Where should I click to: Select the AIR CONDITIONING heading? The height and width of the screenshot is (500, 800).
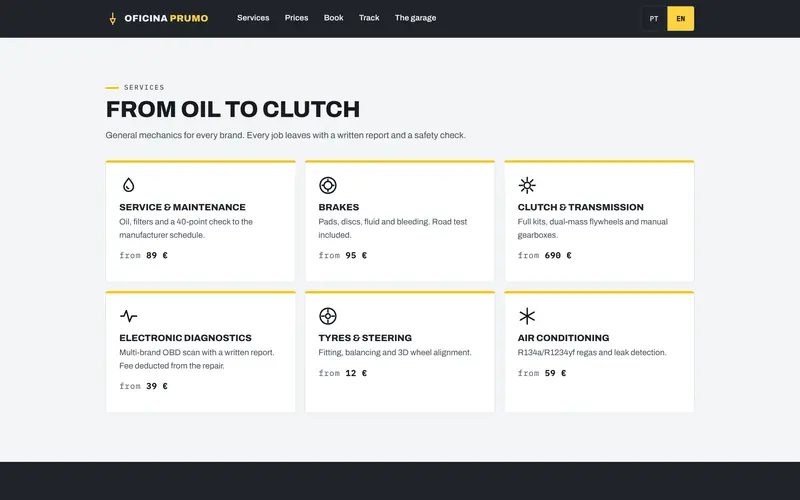[563, 338]
